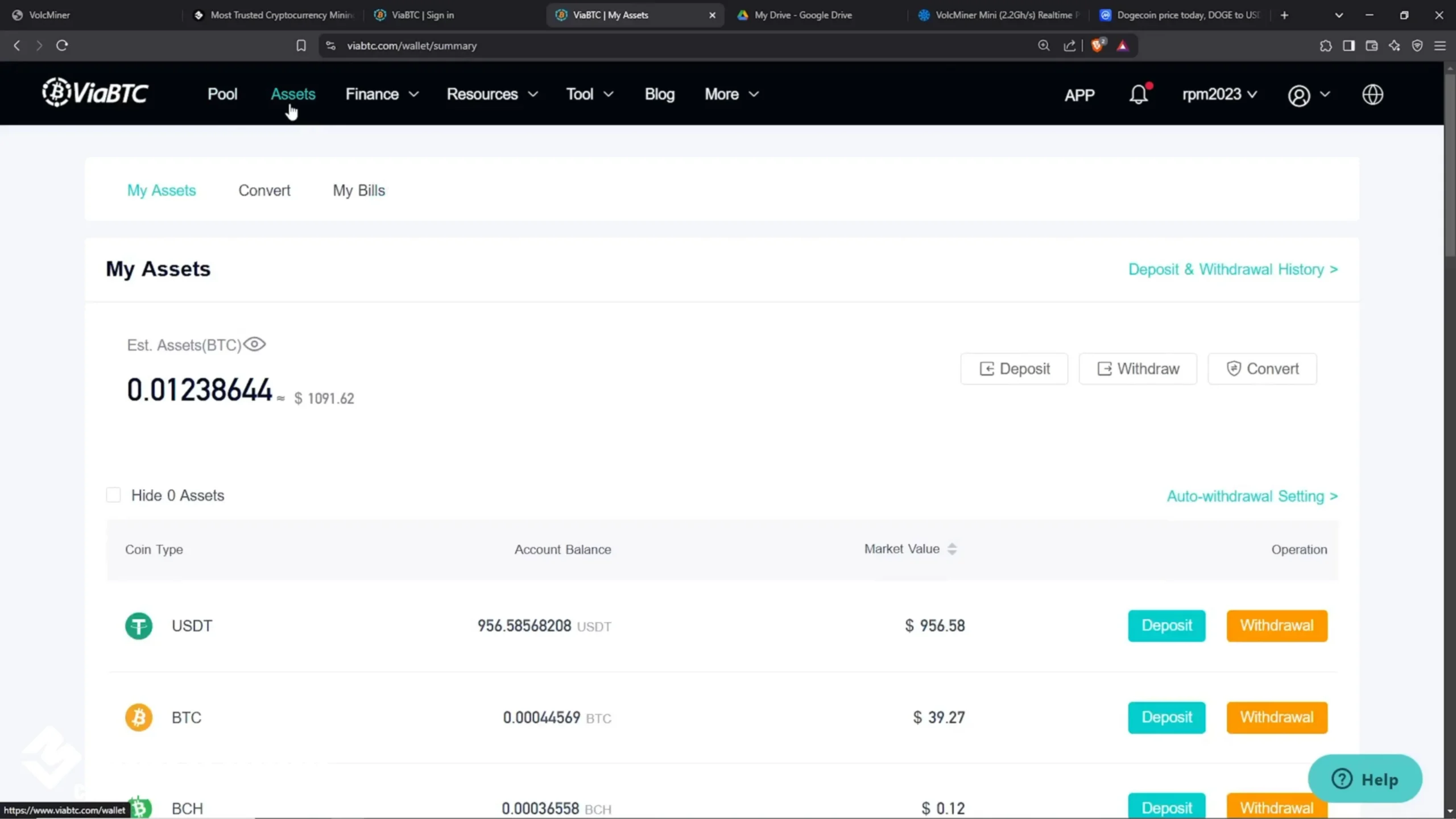This screenshot has width=1456, height=819.
Task: Open the Pool menu item
Action: click(222, 94)
